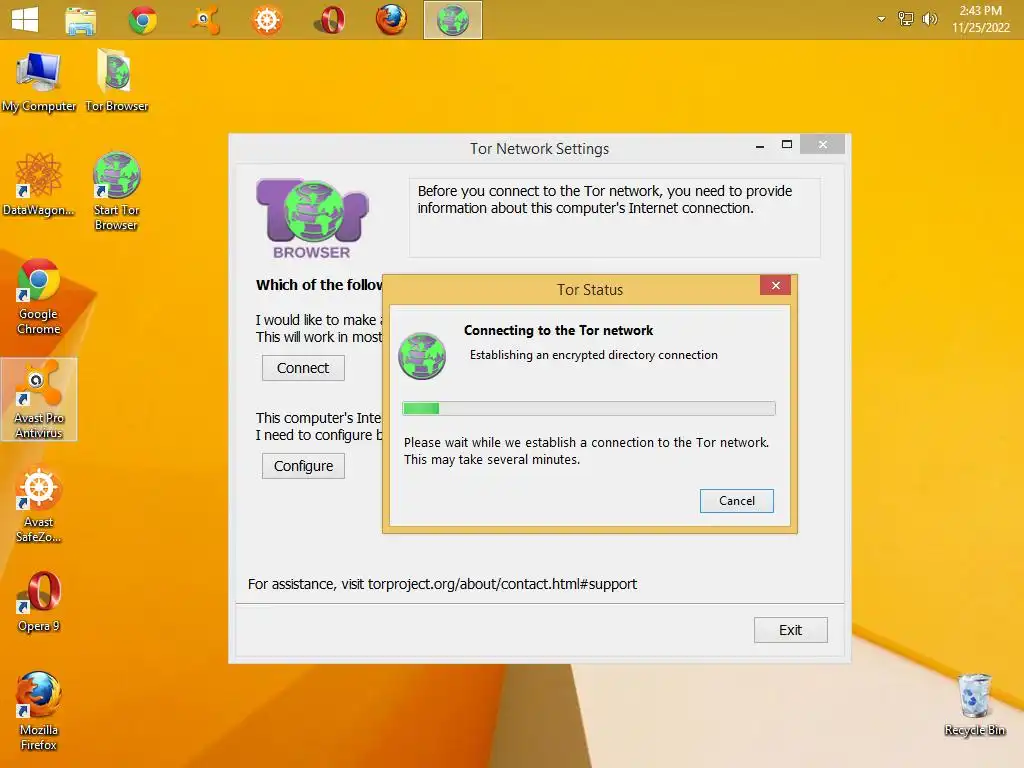Open the Windows Start button
1024x768 pixels.
tap(25, 20)
